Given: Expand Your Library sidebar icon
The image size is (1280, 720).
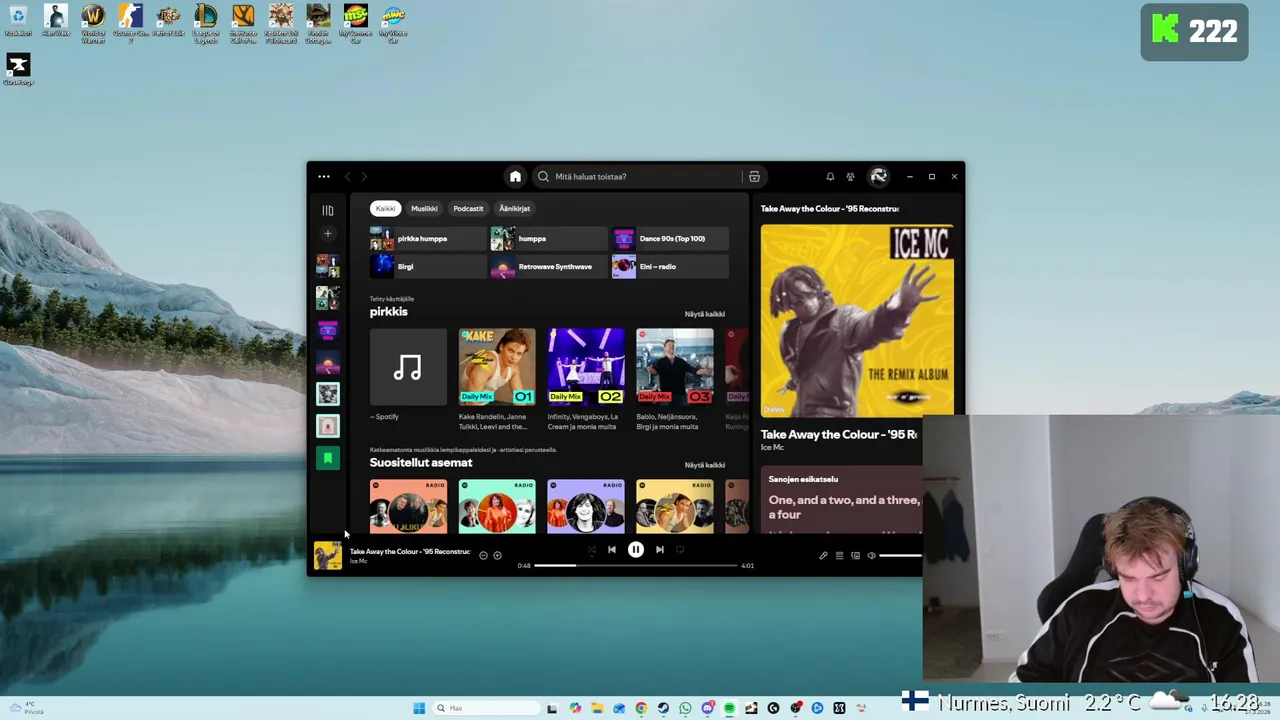Looking at the screenshot, I should 327,210.
